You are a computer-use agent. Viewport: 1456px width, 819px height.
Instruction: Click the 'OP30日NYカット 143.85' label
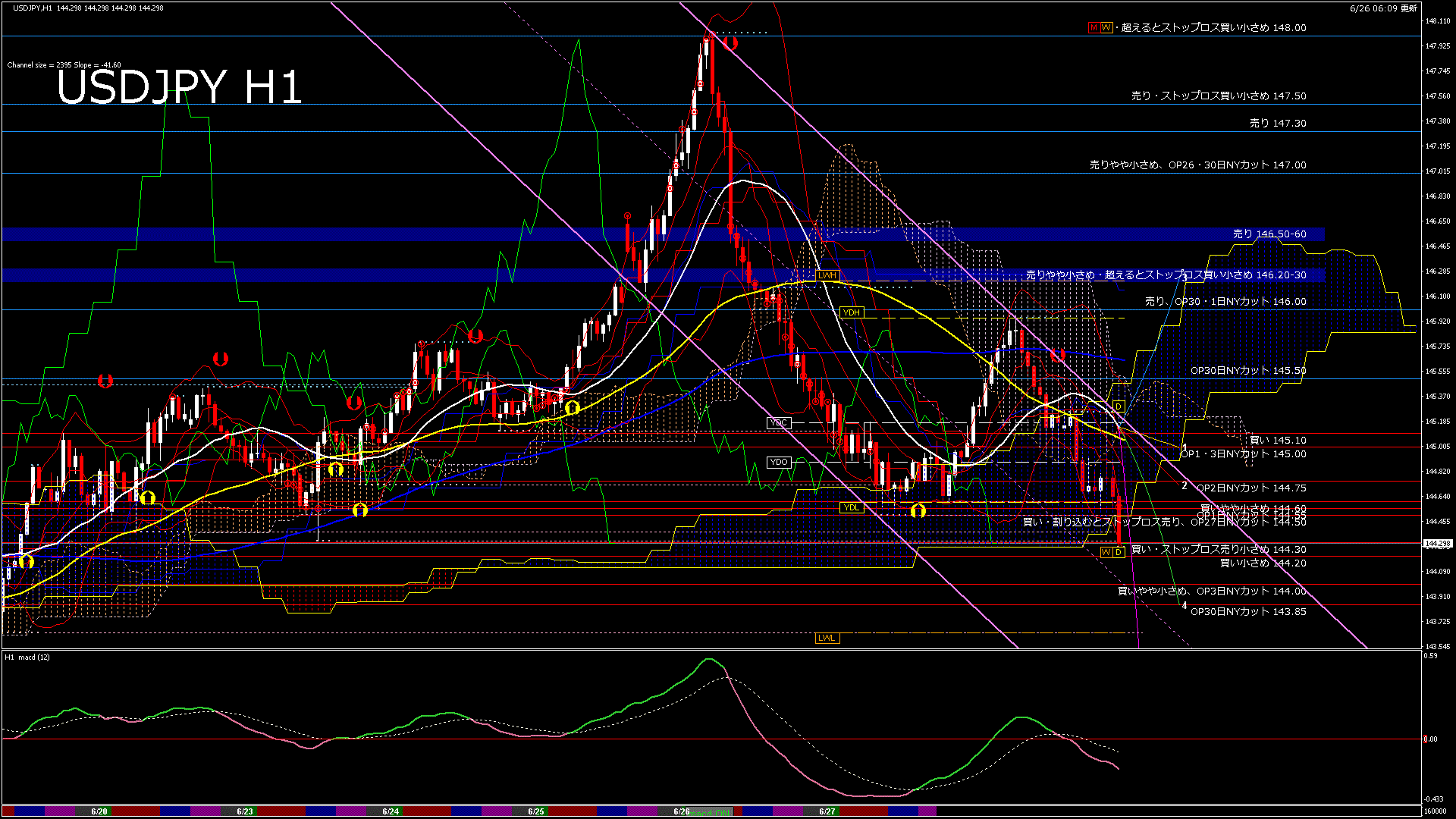(x=1248, y=612)
